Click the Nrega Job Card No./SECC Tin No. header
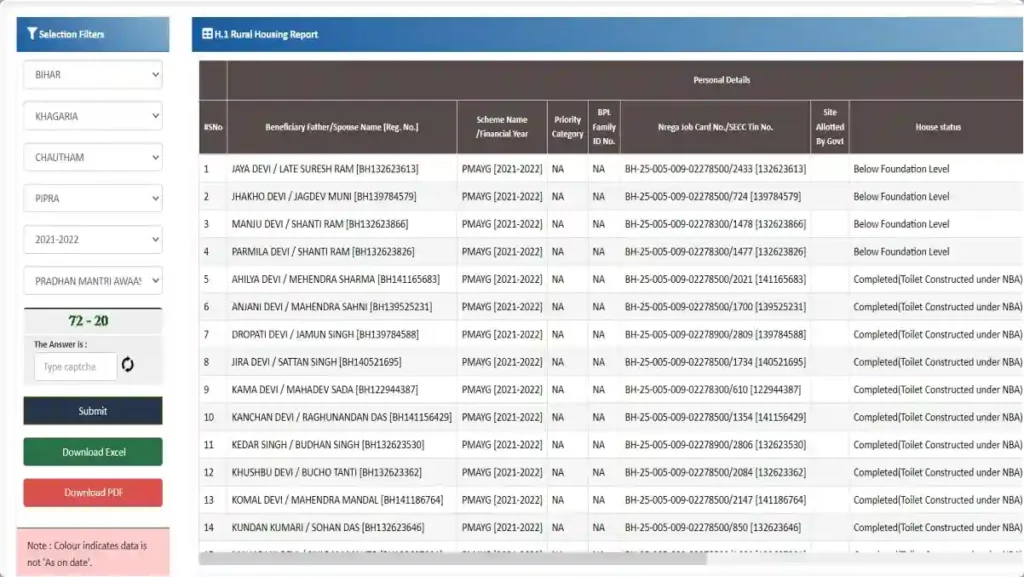The height and width of the screenshot is (577, 1024). point(715,127)
